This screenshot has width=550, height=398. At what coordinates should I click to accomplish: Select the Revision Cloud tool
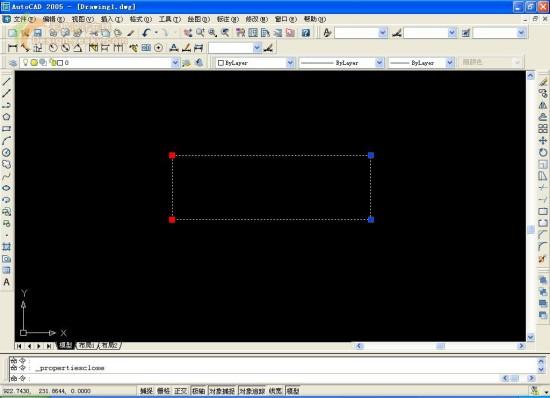pyautogui.click(x=6, y=164)
